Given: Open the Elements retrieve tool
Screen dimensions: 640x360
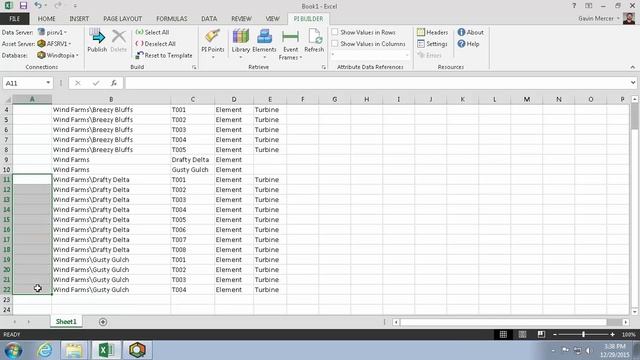Looking at the screenshot, I should [264, 44].
